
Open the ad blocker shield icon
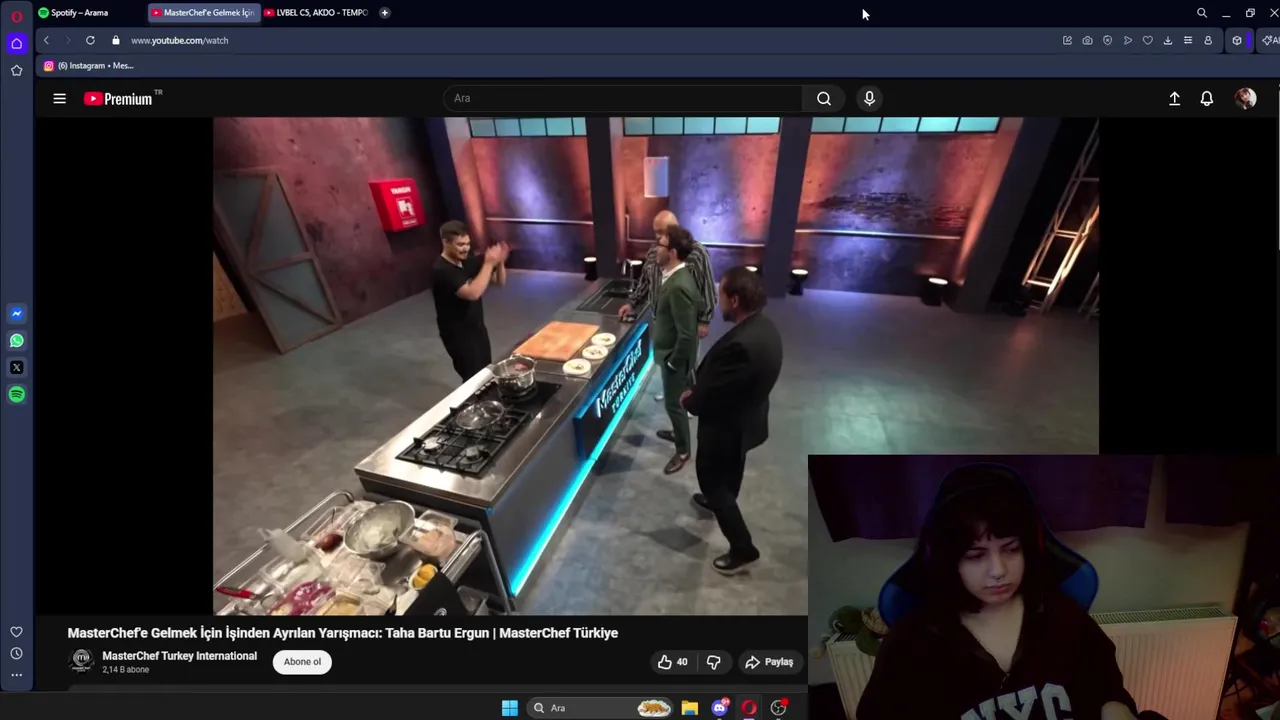[1107, 40]
